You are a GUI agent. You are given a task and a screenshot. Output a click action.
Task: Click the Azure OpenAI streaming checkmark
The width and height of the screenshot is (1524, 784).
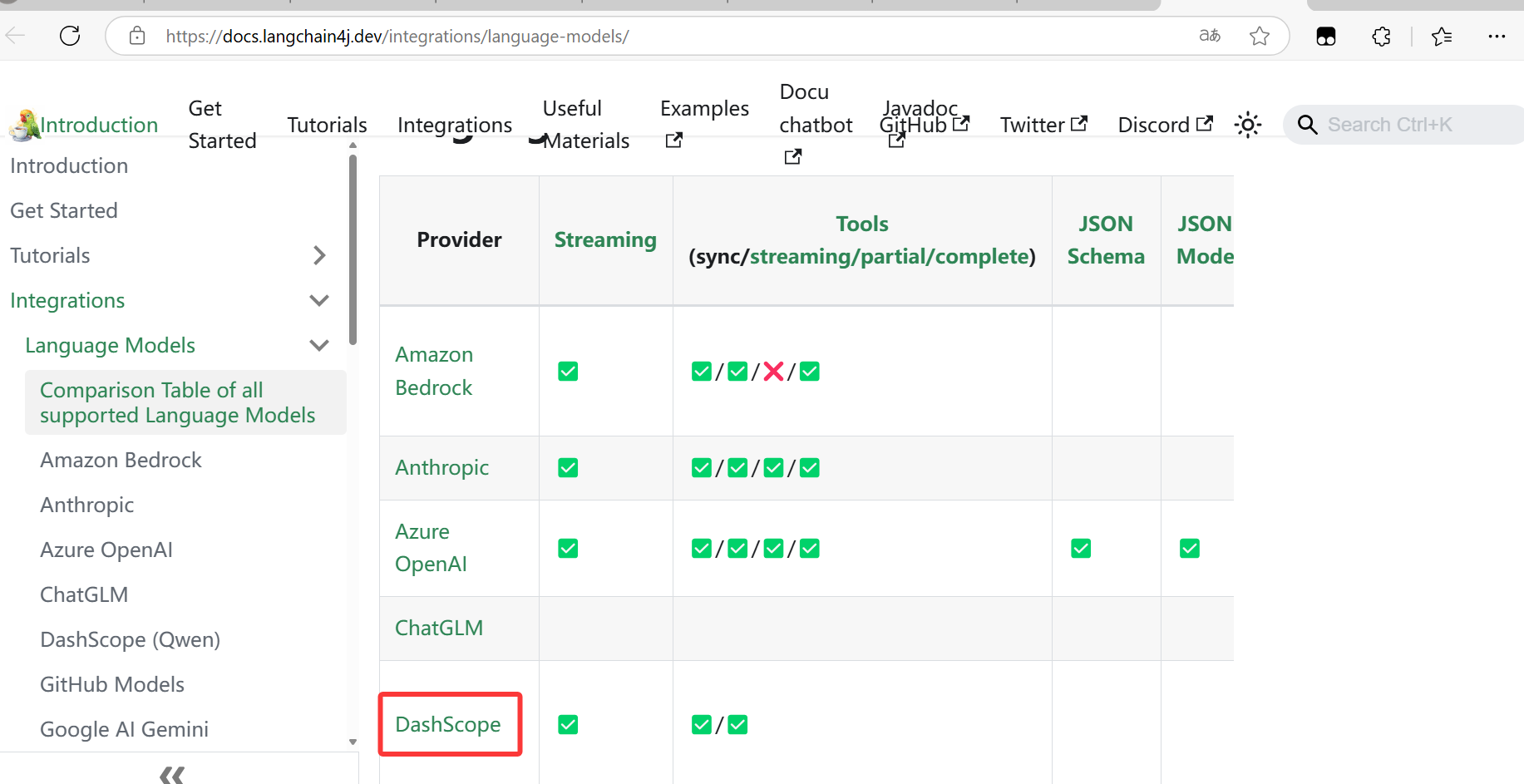pos(568,549)
